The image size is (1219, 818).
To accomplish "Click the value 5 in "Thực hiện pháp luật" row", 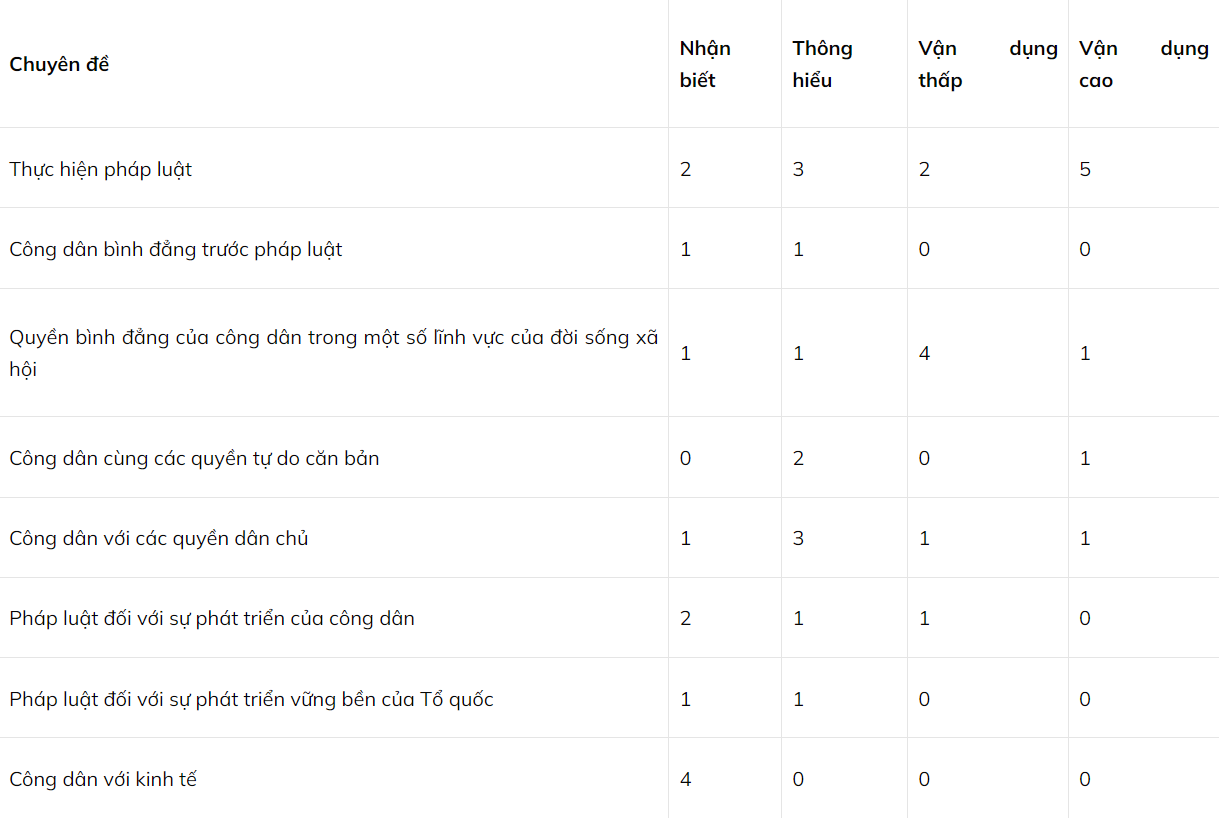I will point(1085,169).
